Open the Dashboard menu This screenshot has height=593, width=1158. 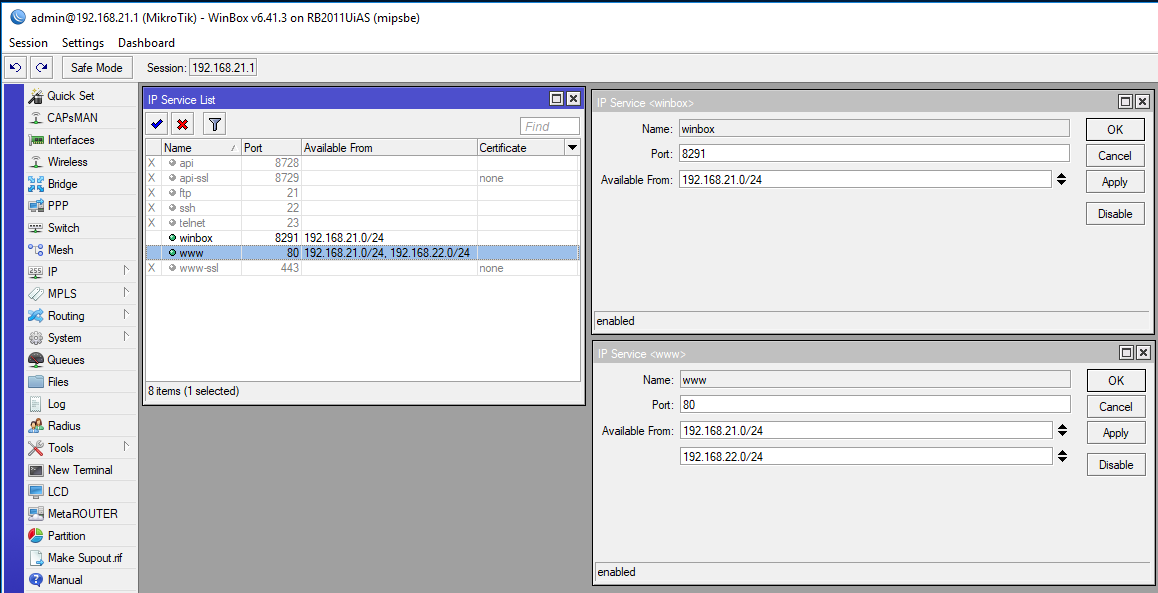[146, 43]
